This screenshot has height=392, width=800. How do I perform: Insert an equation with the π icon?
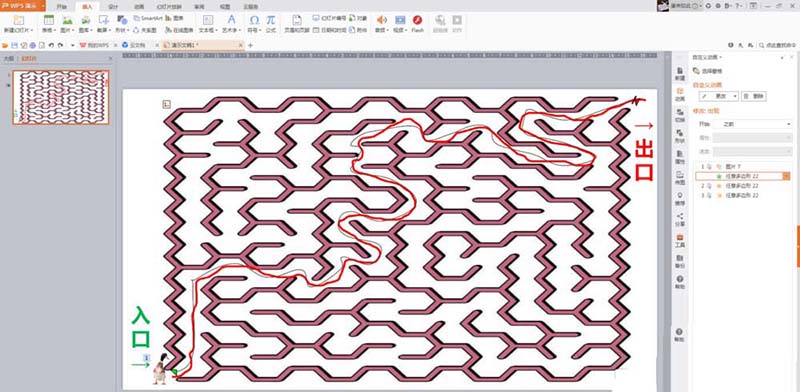point(270,20)
